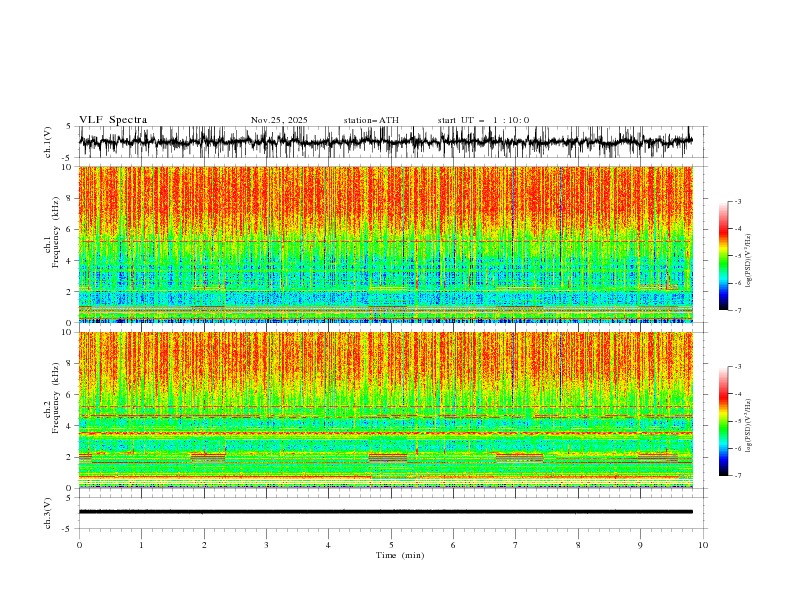The width and height of the screenshot is (792, 612).
Task: Click the time axis tick label "9"
Action: pos(640,545)
